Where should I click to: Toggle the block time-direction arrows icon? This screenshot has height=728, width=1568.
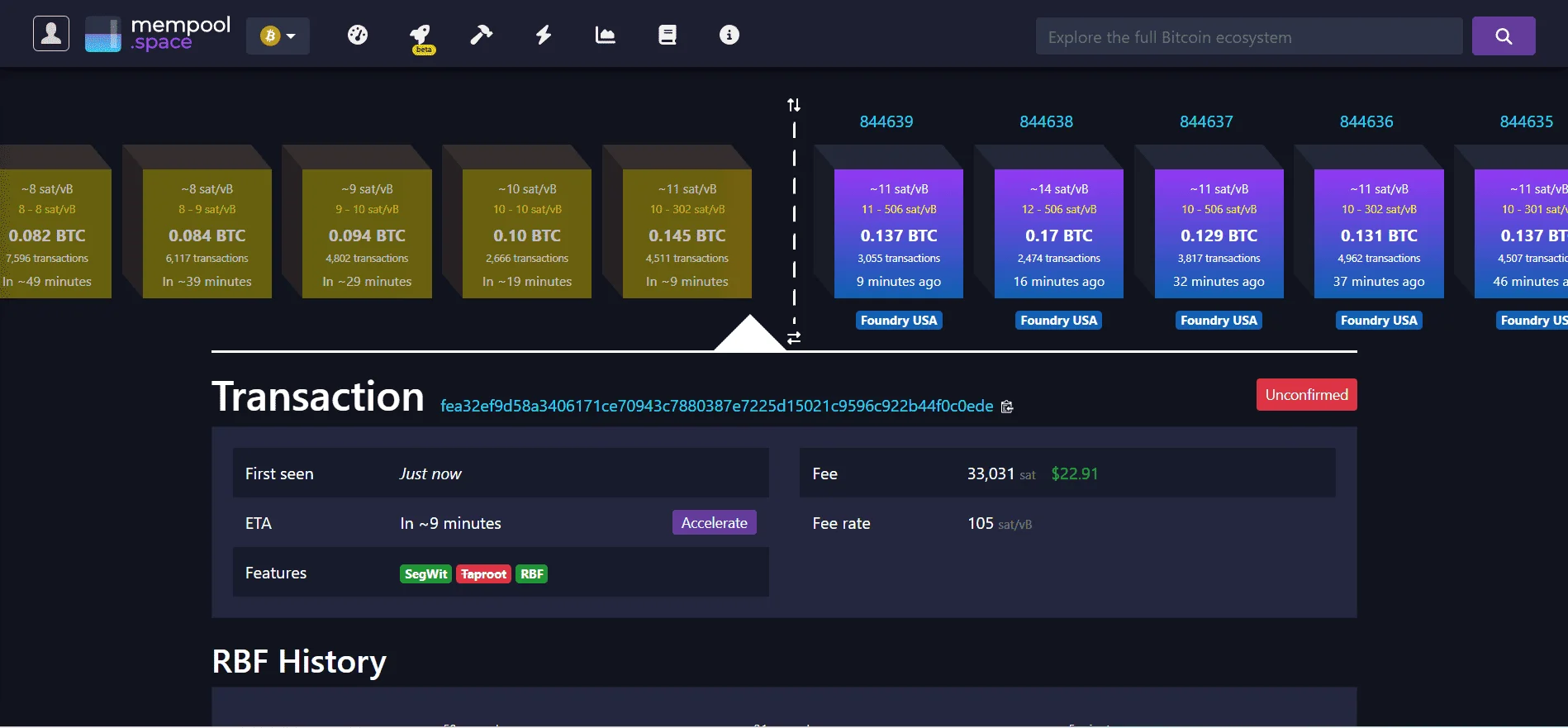(794, 105)
